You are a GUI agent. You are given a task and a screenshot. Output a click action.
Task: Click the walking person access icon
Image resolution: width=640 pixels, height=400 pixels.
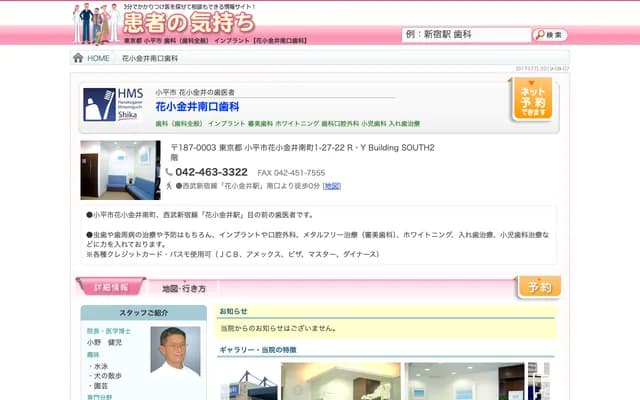point(169,186)
